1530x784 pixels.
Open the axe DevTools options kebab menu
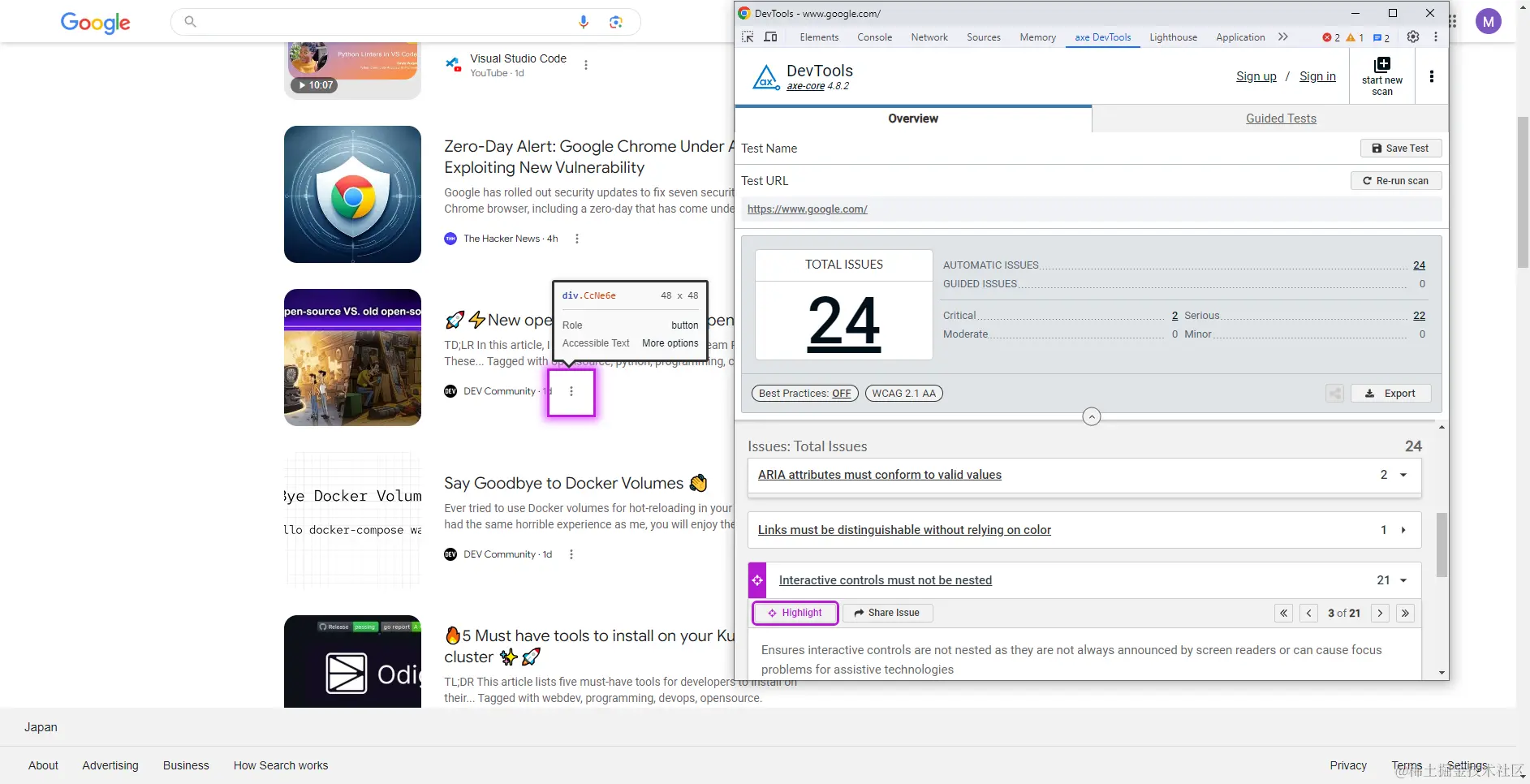click(x=1432, y=76)
